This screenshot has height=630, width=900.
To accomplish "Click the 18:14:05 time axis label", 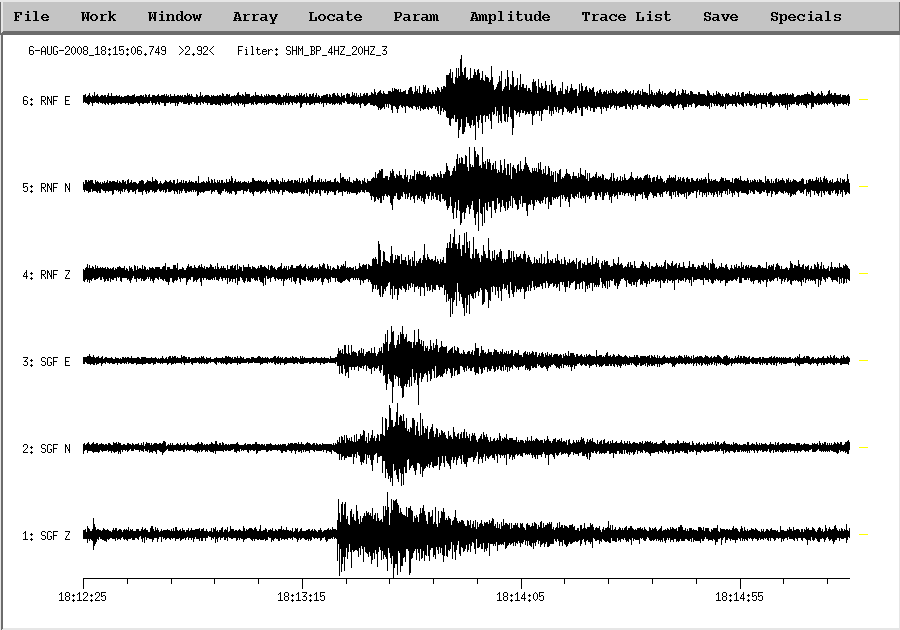I will point(521,597).
